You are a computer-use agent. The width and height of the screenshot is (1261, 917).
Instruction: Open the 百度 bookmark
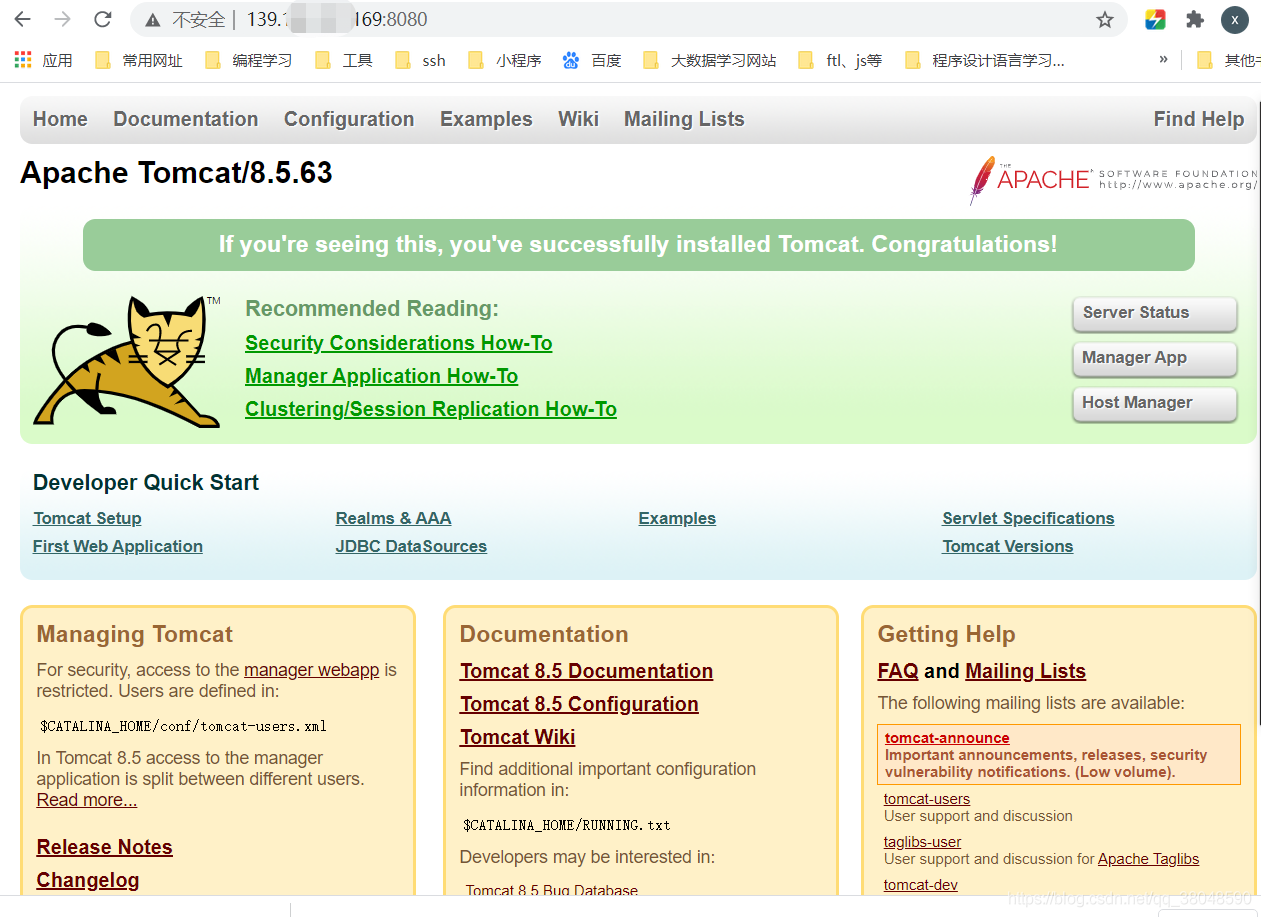[592, 60]
